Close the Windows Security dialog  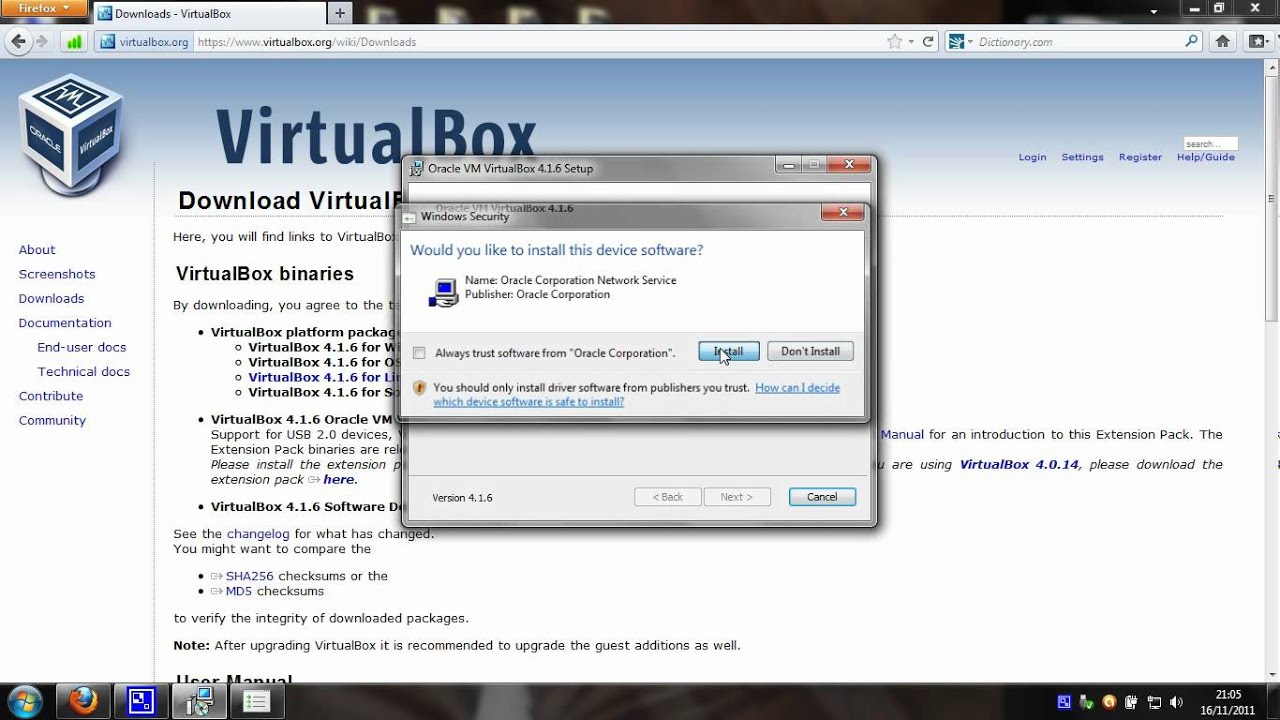842,212
